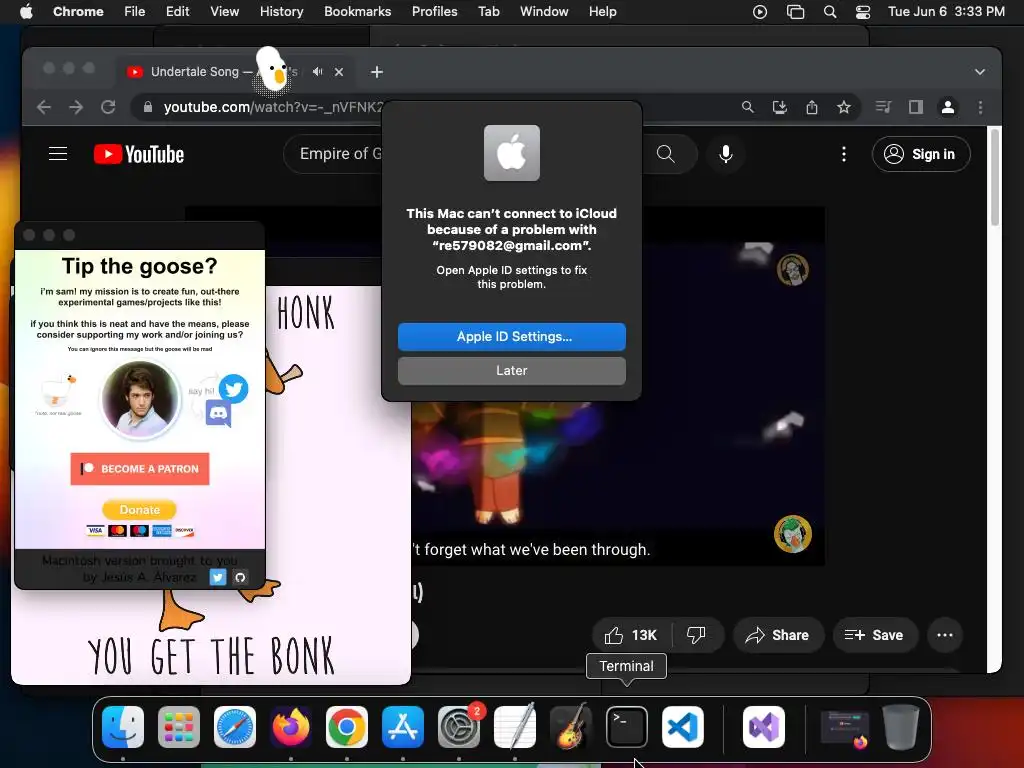Open the Trash in the Dock

901,727
